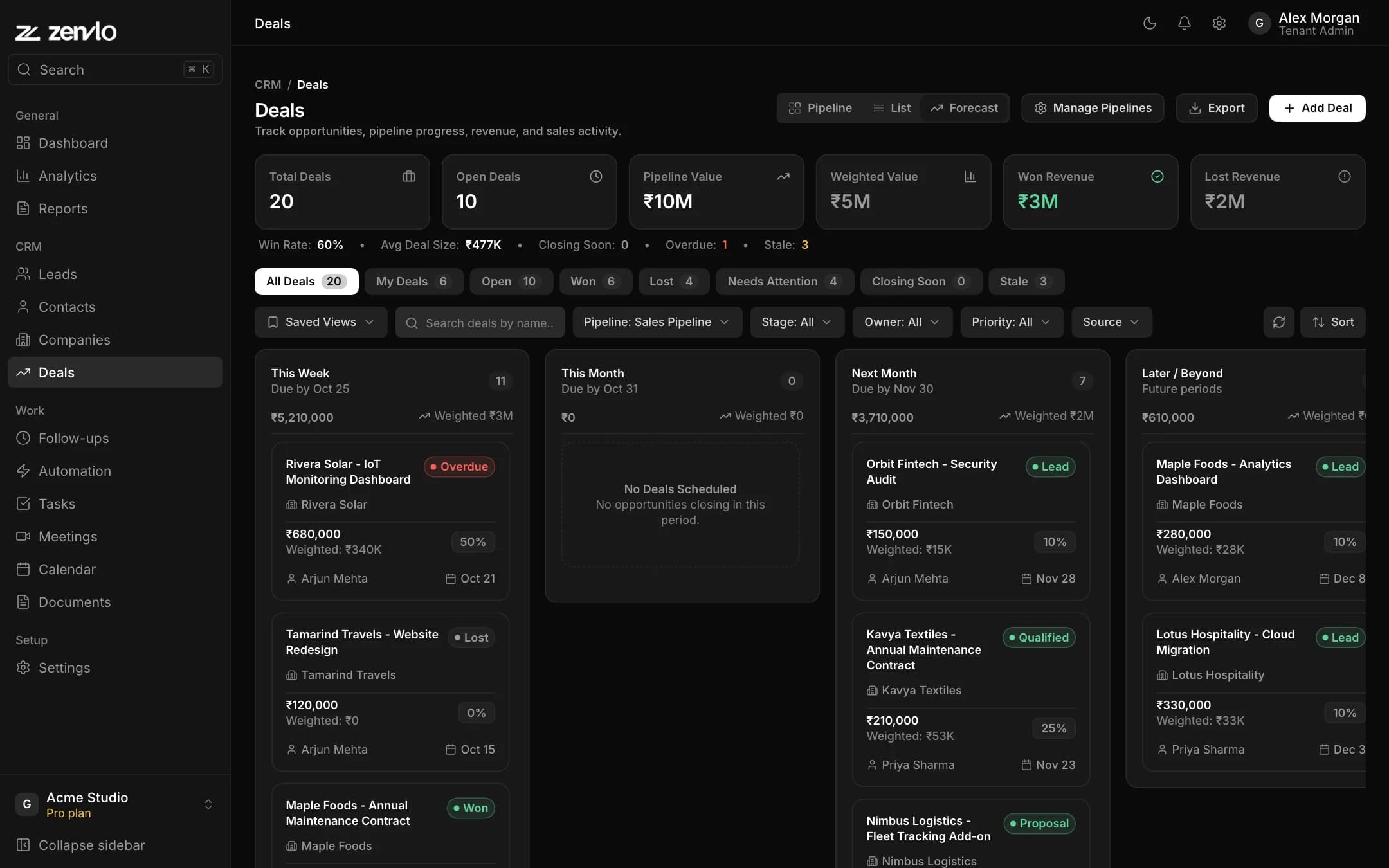Screen dimensions: 1389x868
Task: Select Deals in the sidebar
Action: [115, 372]
